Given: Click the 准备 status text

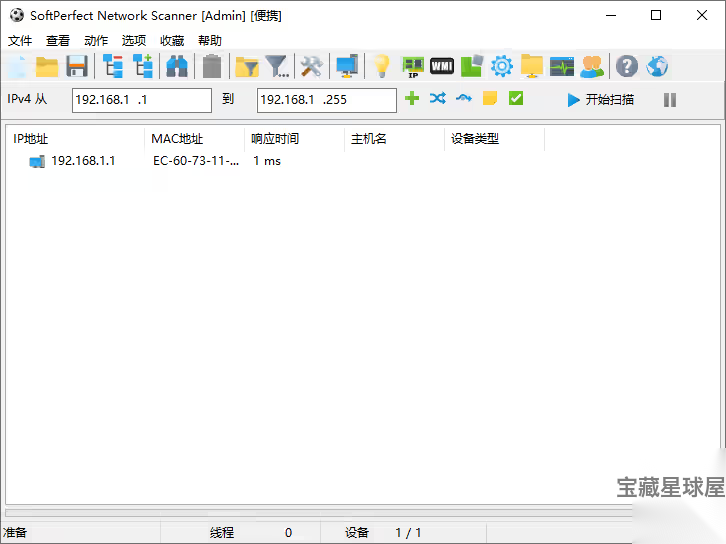Looking at the screenshot, I should [x=15, y=532].
